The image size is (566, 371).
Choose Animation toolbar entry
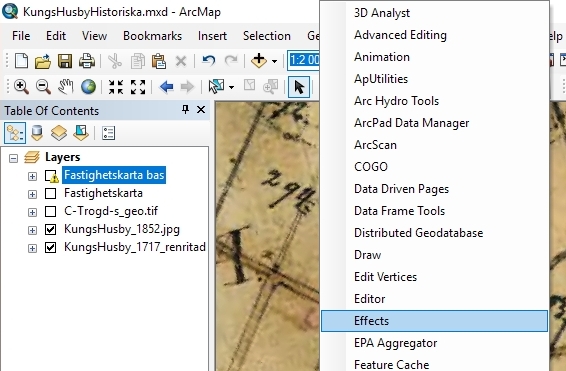[434, 57]
